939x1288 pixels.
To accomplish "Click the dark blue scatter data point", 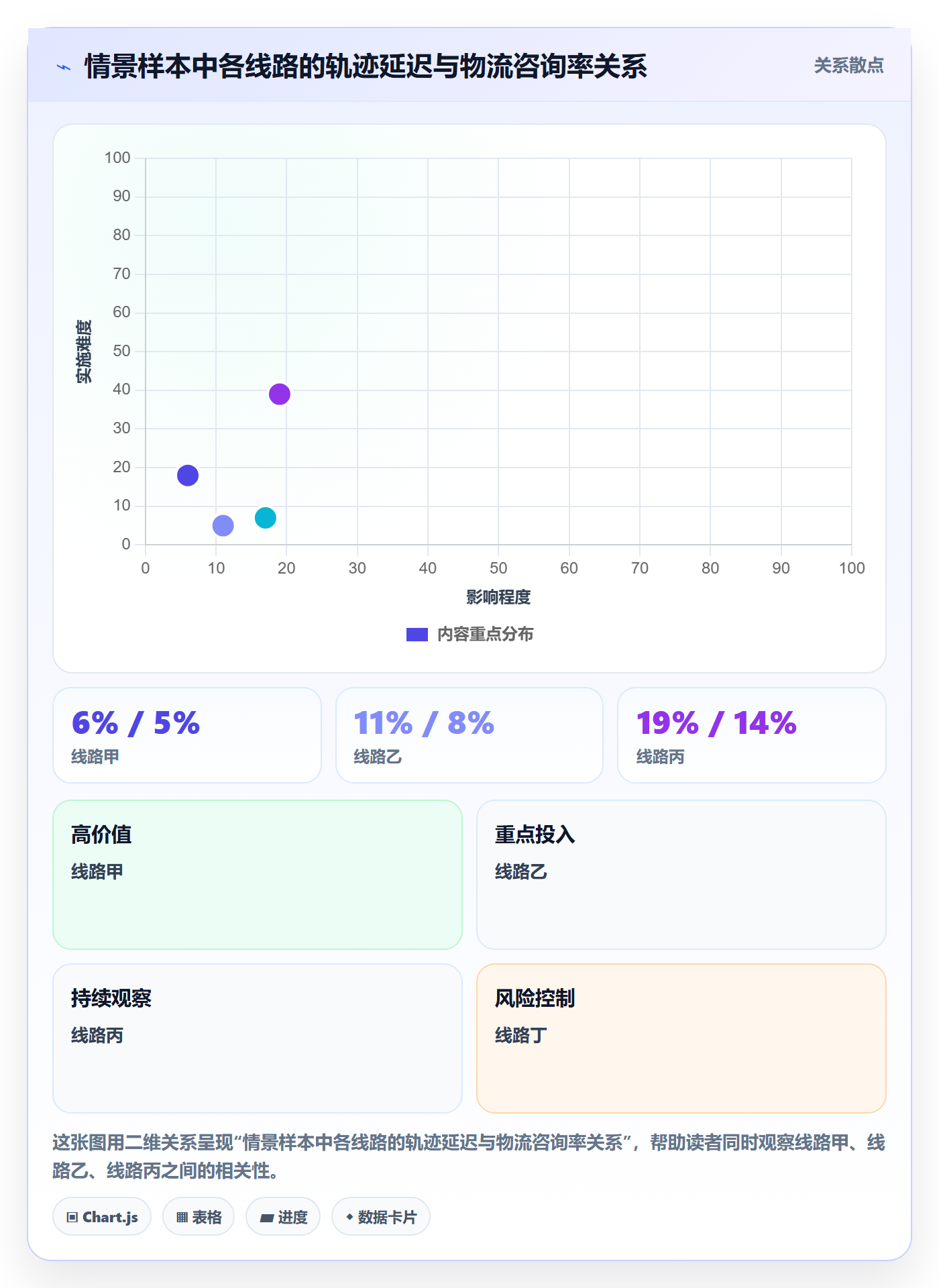I will pyautogui.click(x=188, y=476).
